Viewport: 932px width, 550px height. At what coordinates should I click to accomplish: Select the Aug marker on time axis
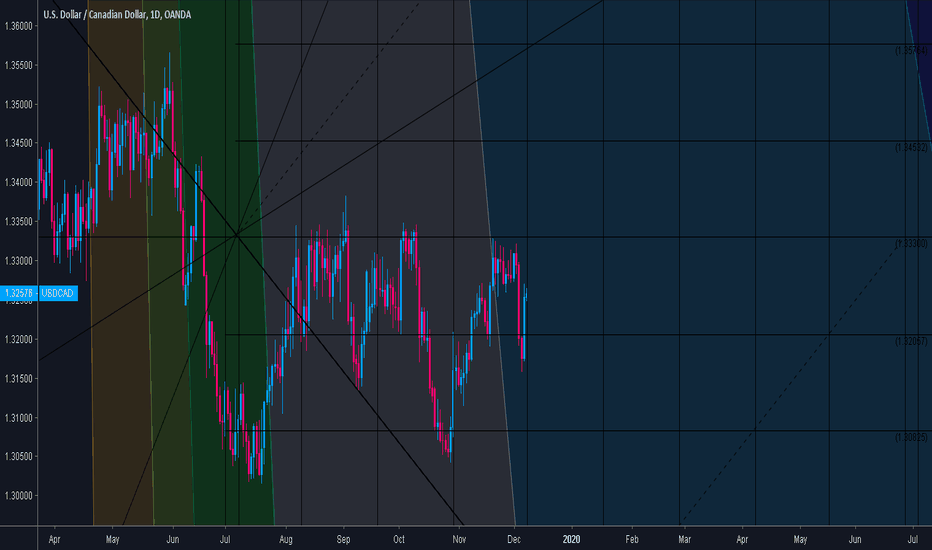[x=285, y=539]
